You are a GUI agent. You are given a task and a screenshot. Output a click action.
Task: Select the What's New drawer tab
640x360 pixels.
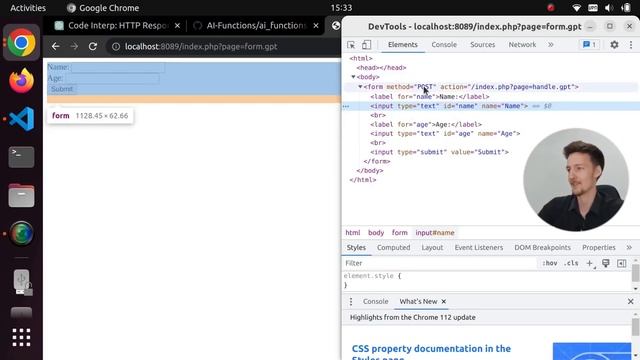(418, 302)
